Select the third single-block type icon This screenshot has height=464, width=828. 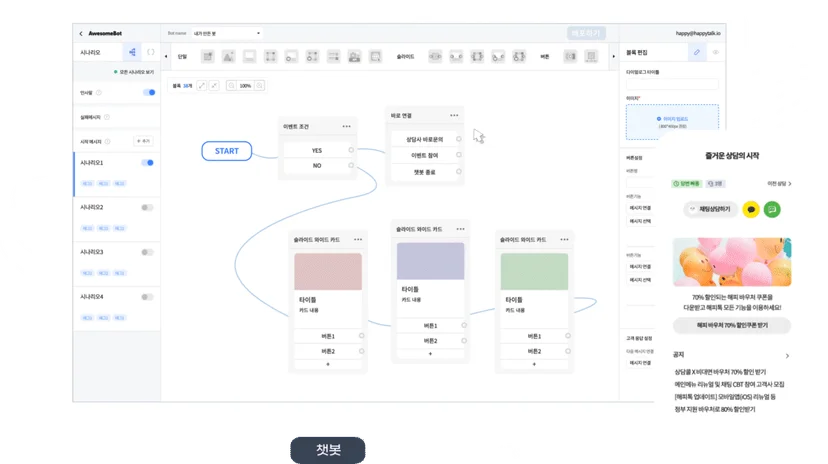249,56
